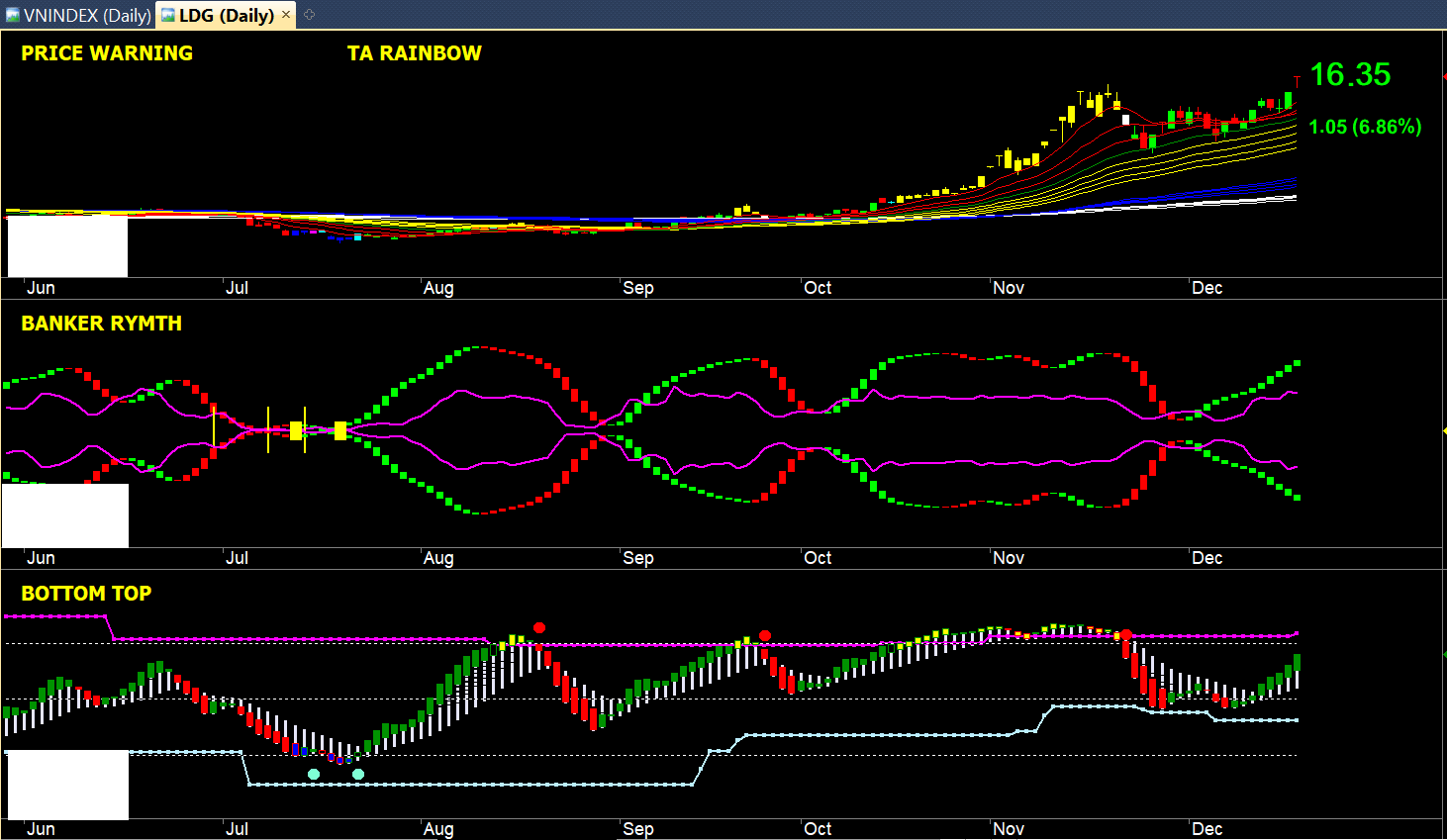Click the Sep label on the price pane axis
This screenshot has width=1447, height=840.
tap(638, 288)
